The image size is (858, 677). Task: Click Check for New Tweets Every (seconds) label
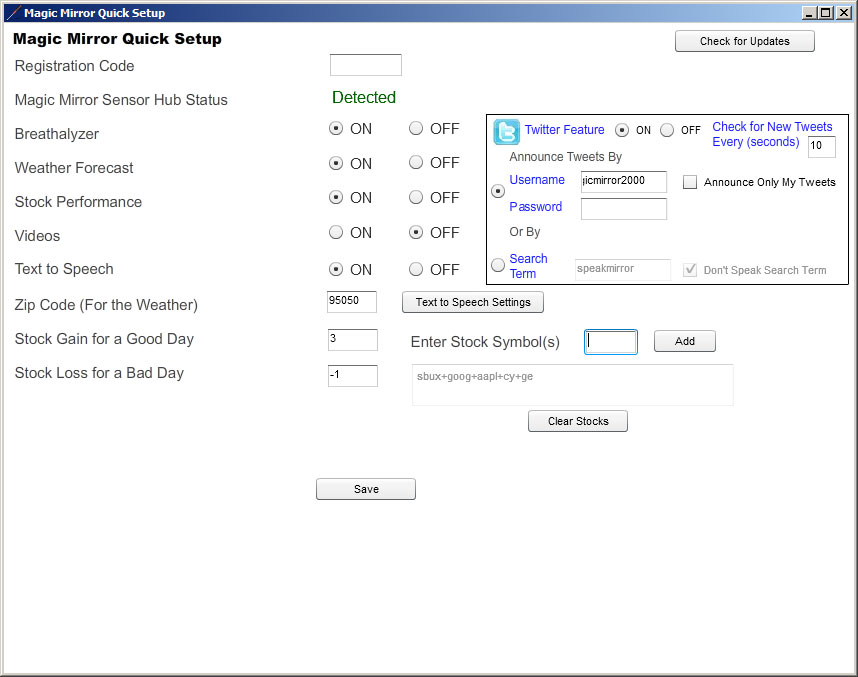pos(772,134)
